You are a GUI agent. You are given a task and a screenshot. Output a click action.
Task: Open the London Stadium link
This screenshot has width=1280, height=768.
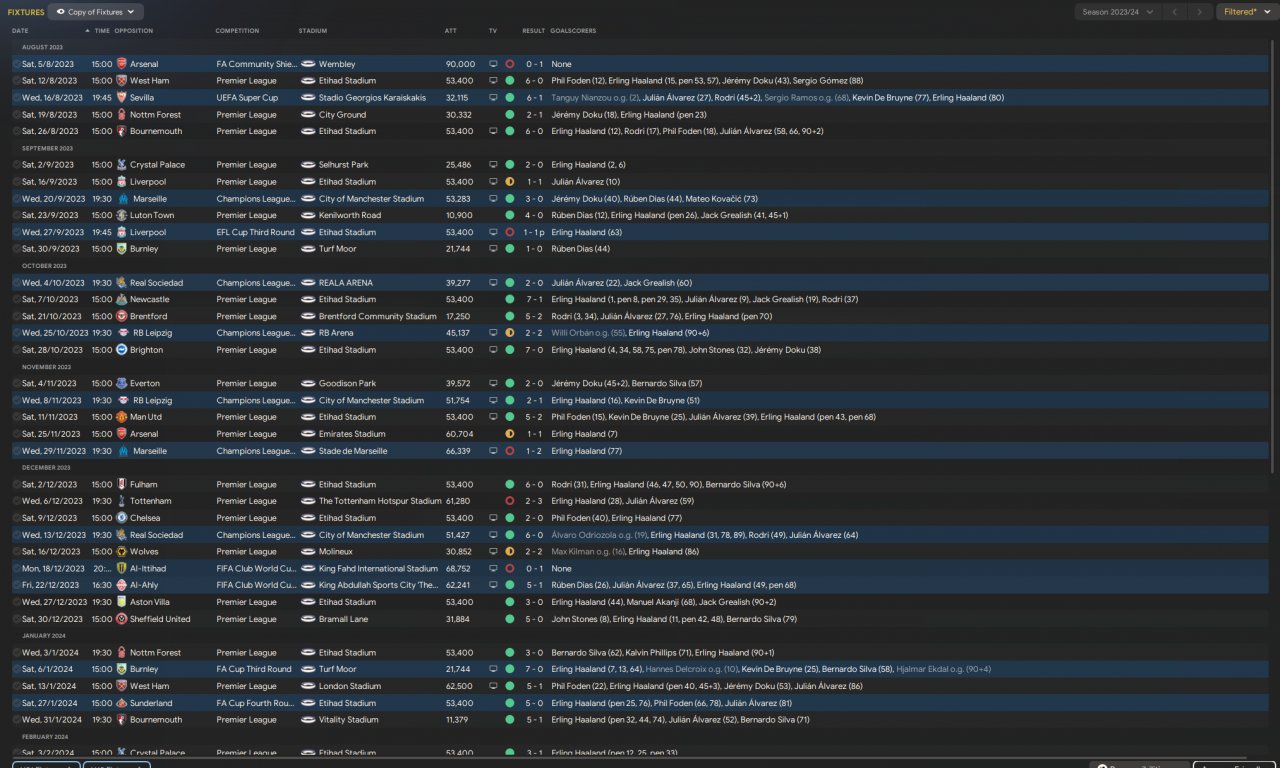coord(350,686)
